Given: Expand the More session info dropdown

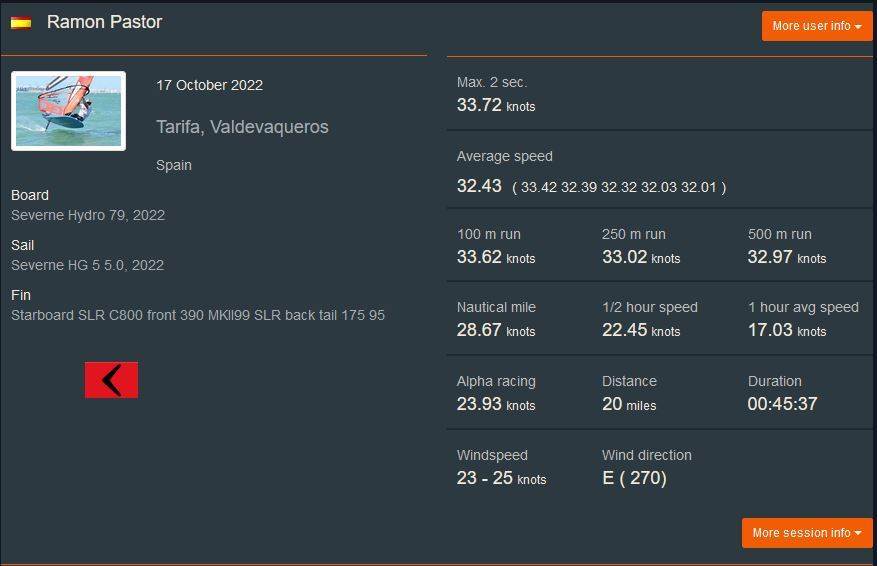Looking at the screenshot, I should [806, 533].
